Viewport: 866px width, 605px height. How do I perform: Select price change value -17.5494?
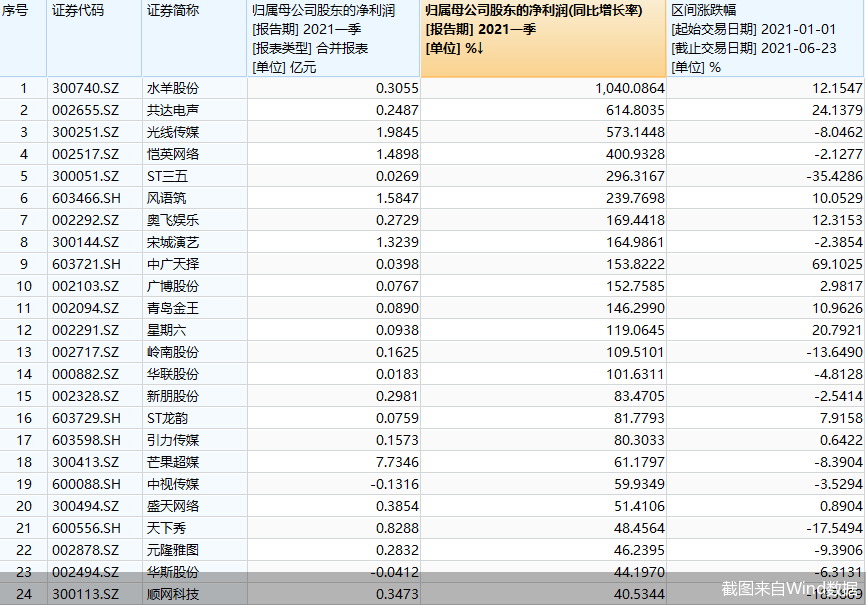(x=834, y=528)
